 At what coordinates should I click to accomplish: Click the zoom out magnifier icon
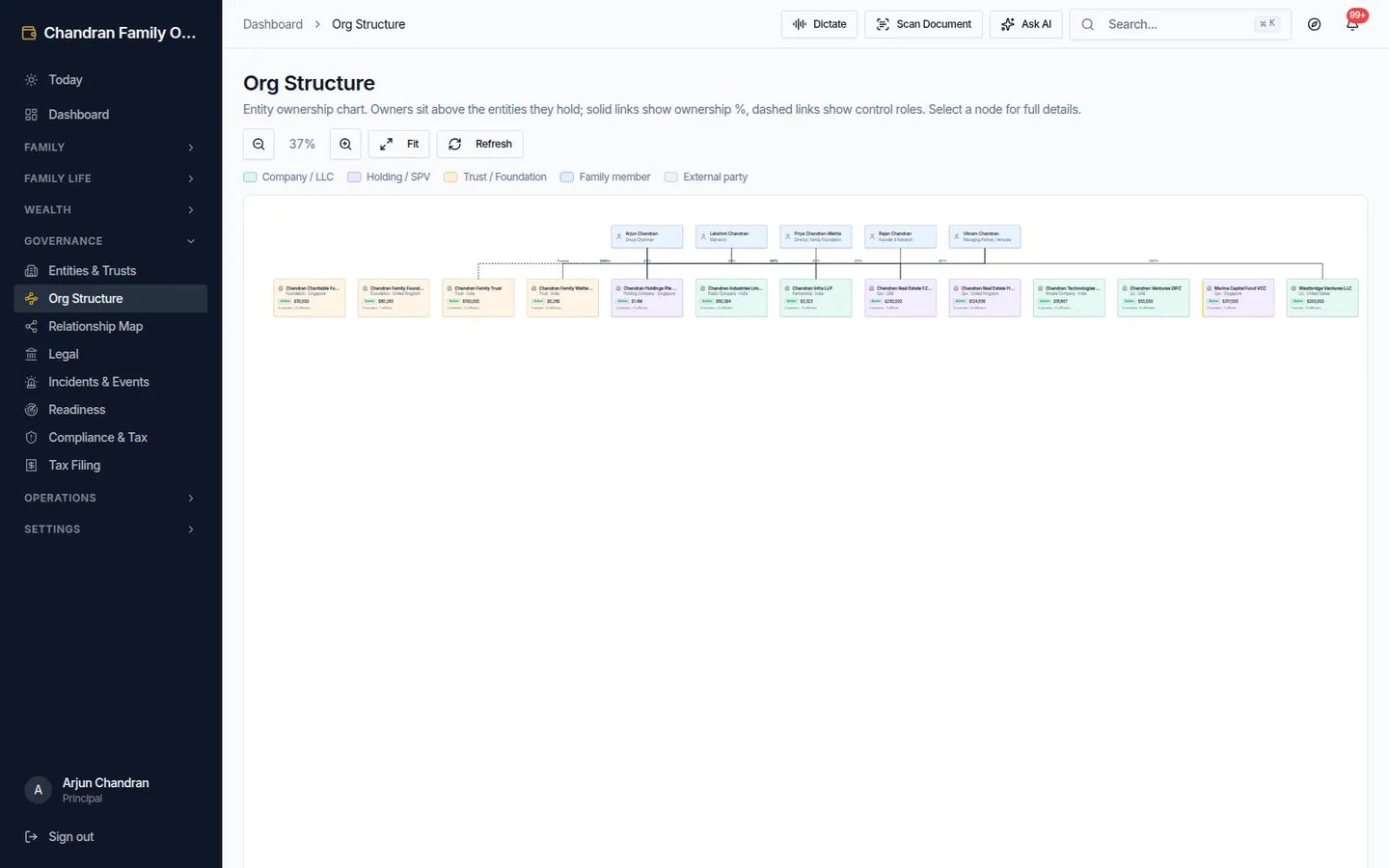tap(259, 144)
